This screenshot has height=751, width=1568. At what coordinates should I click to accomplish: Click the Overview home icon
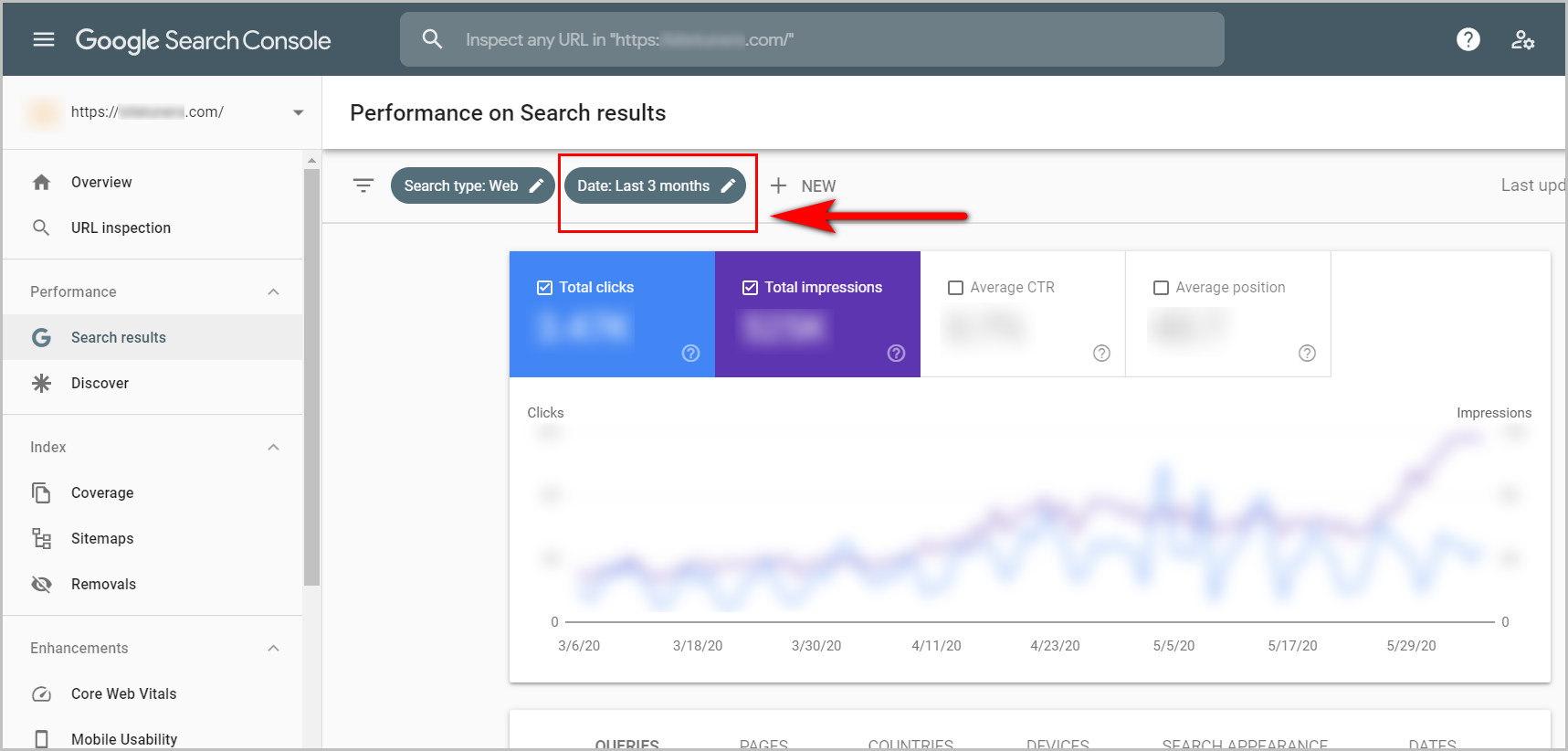point(41,182)
